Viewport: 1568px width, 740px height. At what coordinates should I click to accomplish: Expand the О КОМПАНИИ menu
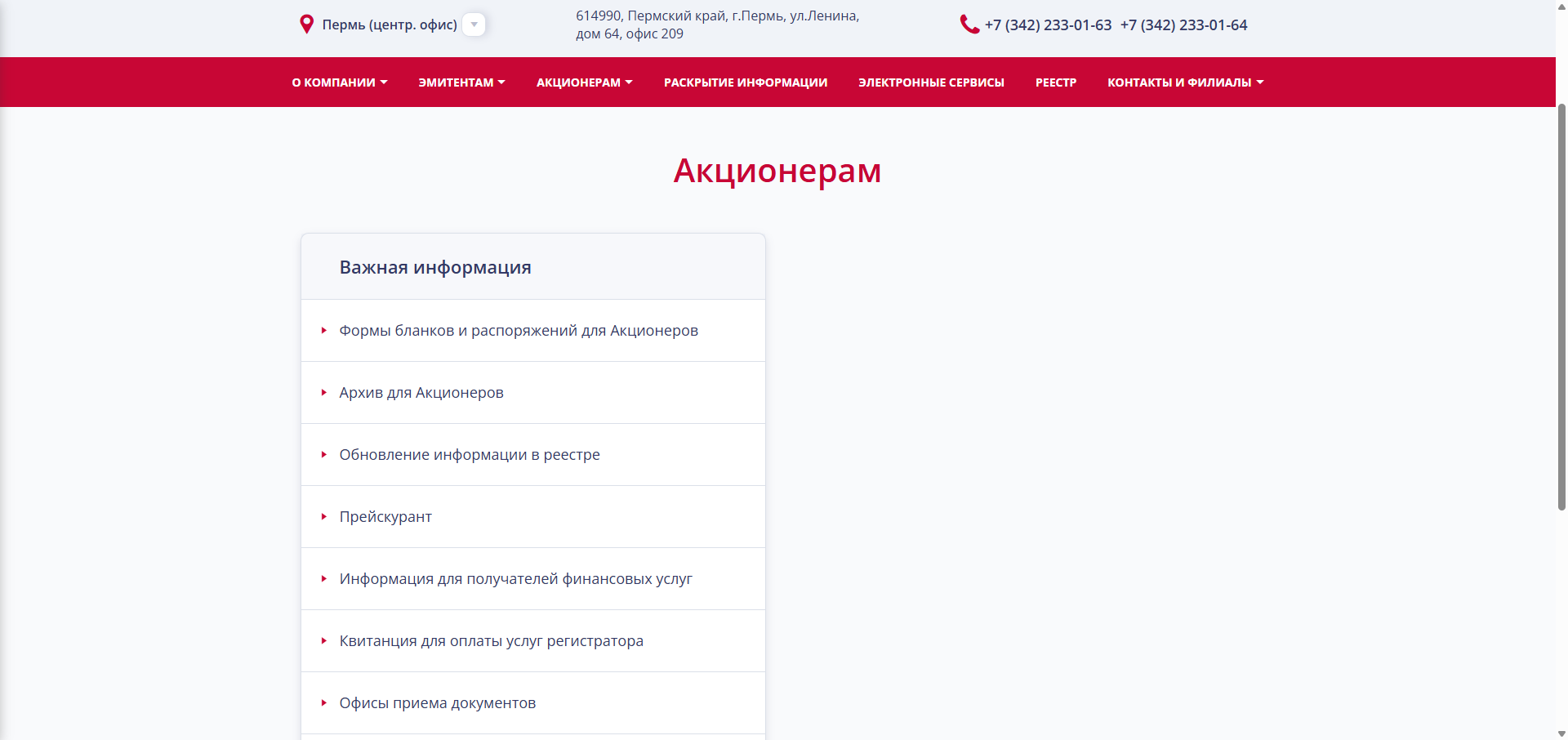[340, 82]
